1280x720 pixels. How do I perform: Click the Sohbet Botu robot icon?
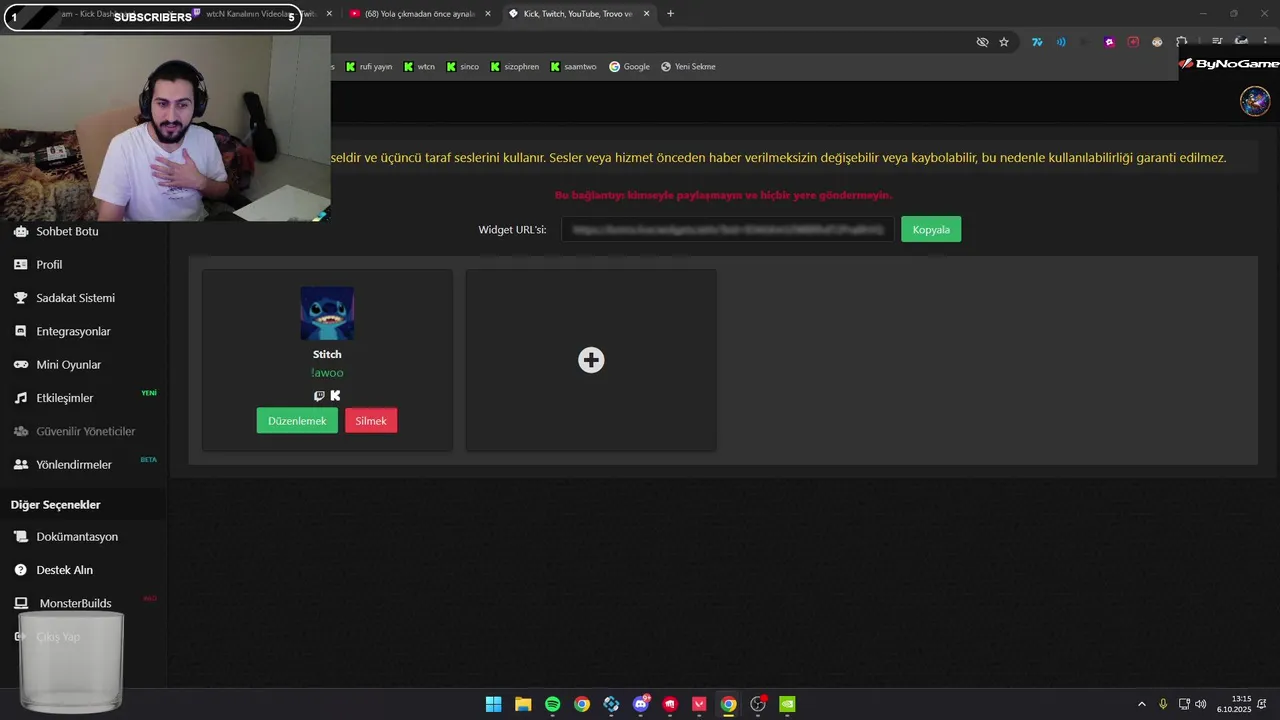tap(20, 231)
